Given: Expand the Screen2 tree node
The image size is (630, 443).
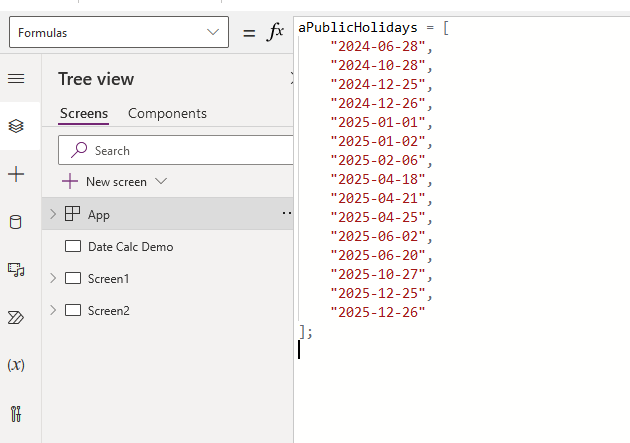Looking at the screenshot, I should point(53,310).
